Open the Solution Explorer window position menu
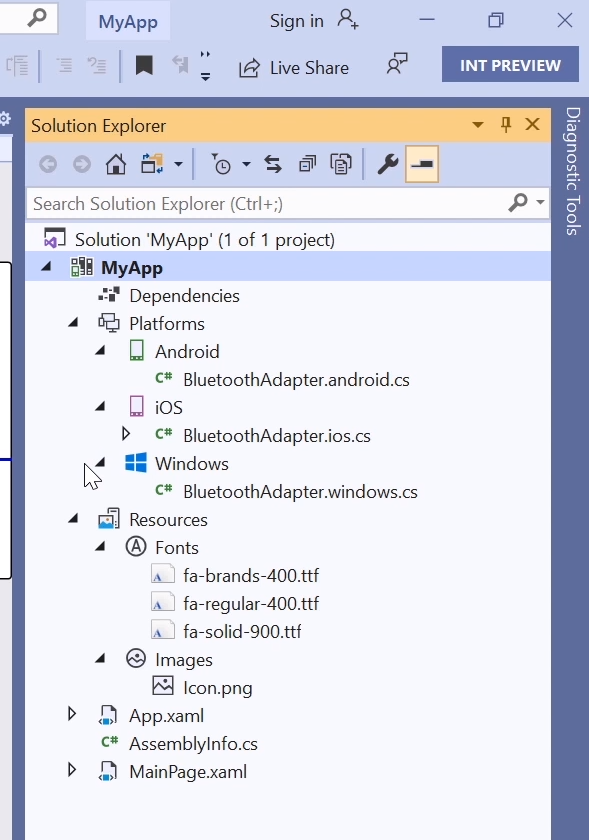The width and height of the screenshot is (589, 840). [478, 125]
